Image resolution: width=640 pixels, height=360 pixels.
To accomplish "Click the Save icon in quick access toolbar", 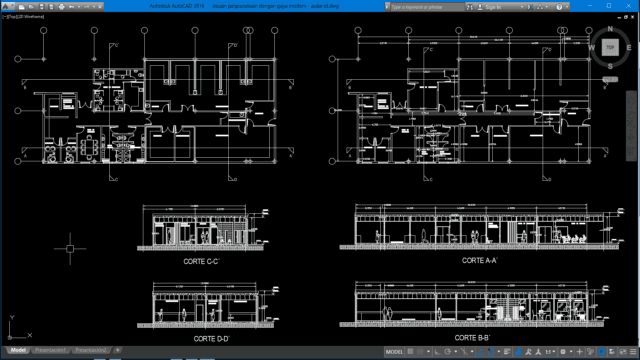I will 42,7.
